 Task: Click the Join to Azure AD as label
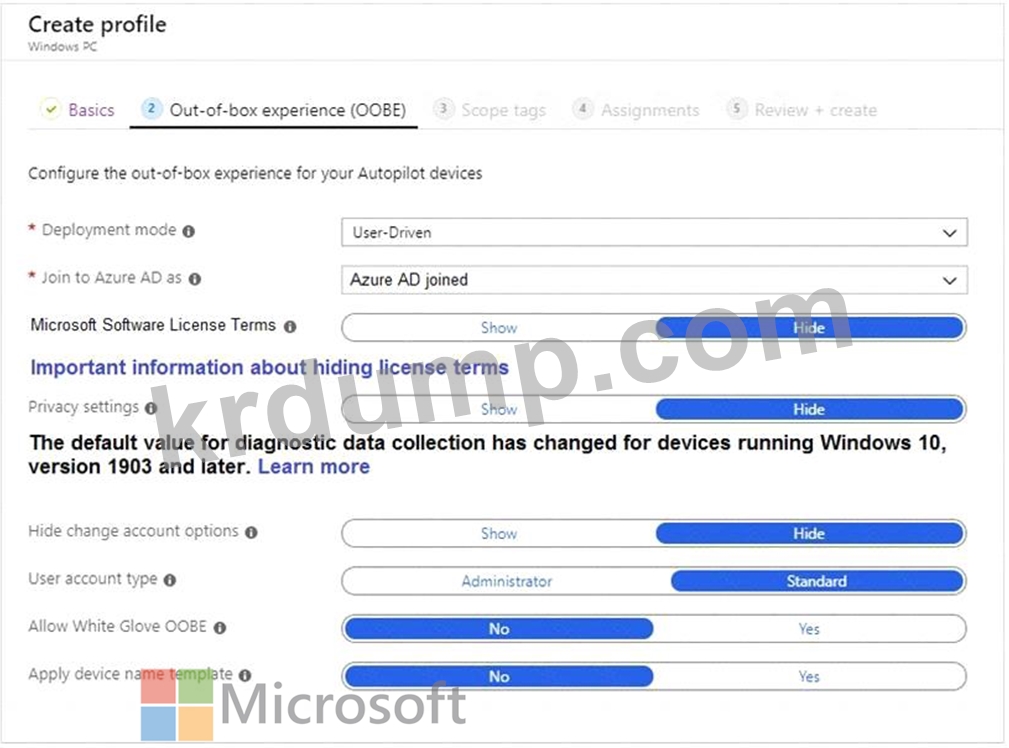pyautogui.click(x=111, y=277)
